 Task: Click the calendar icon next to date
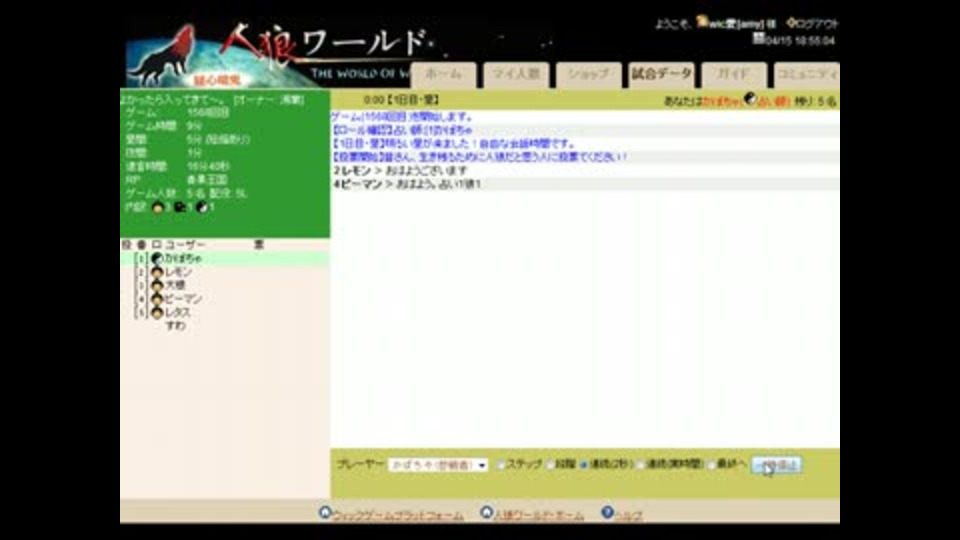758,39
